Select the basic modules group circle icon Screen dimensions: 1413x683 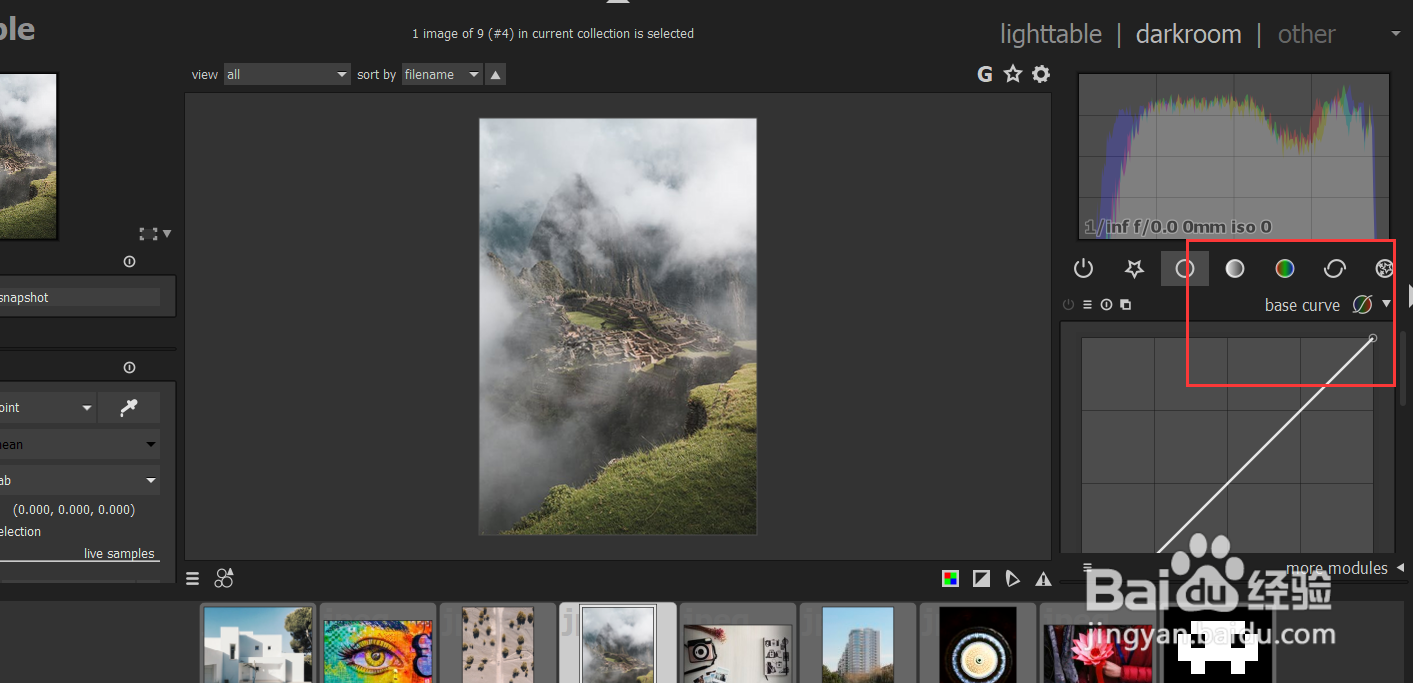point(1185,268)
